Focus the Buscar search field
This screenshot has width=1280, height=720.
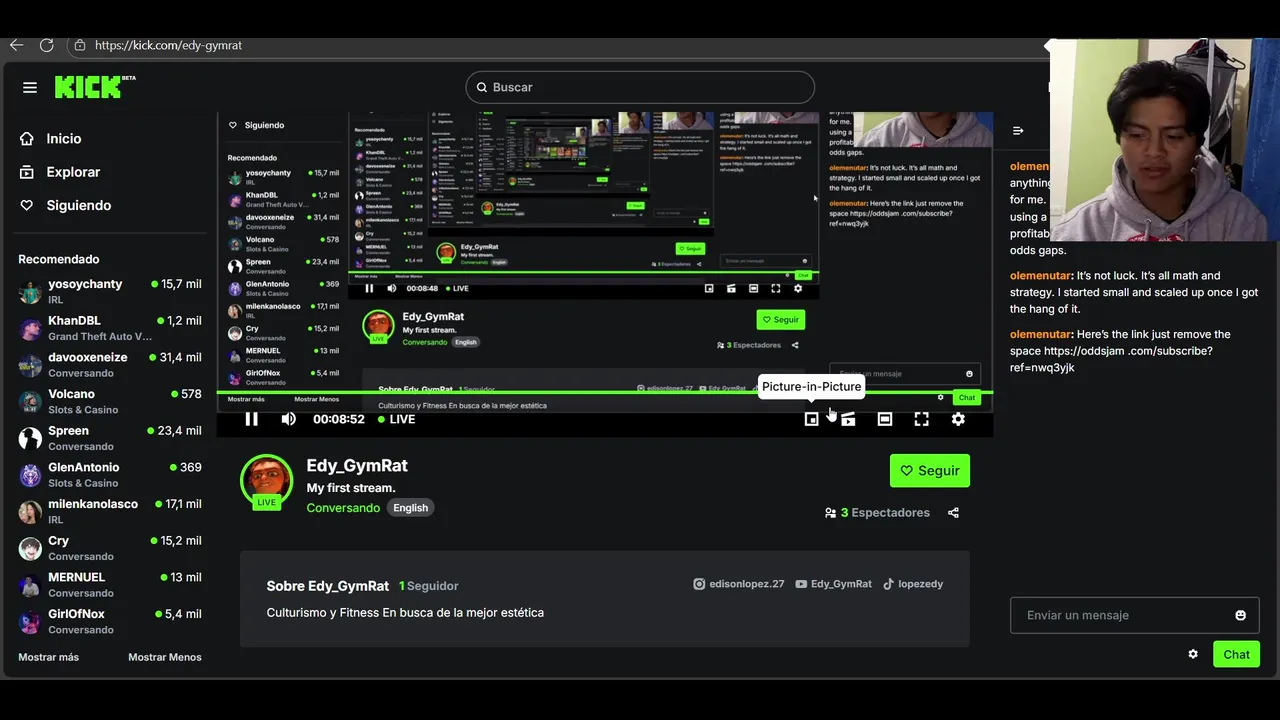click(x=640, y=87)
